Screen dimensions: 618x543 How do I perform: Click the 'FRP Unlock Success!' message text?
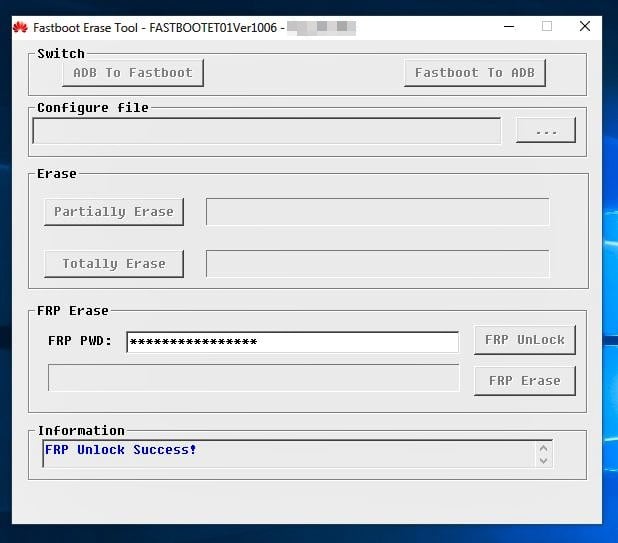tap(120, 450)
